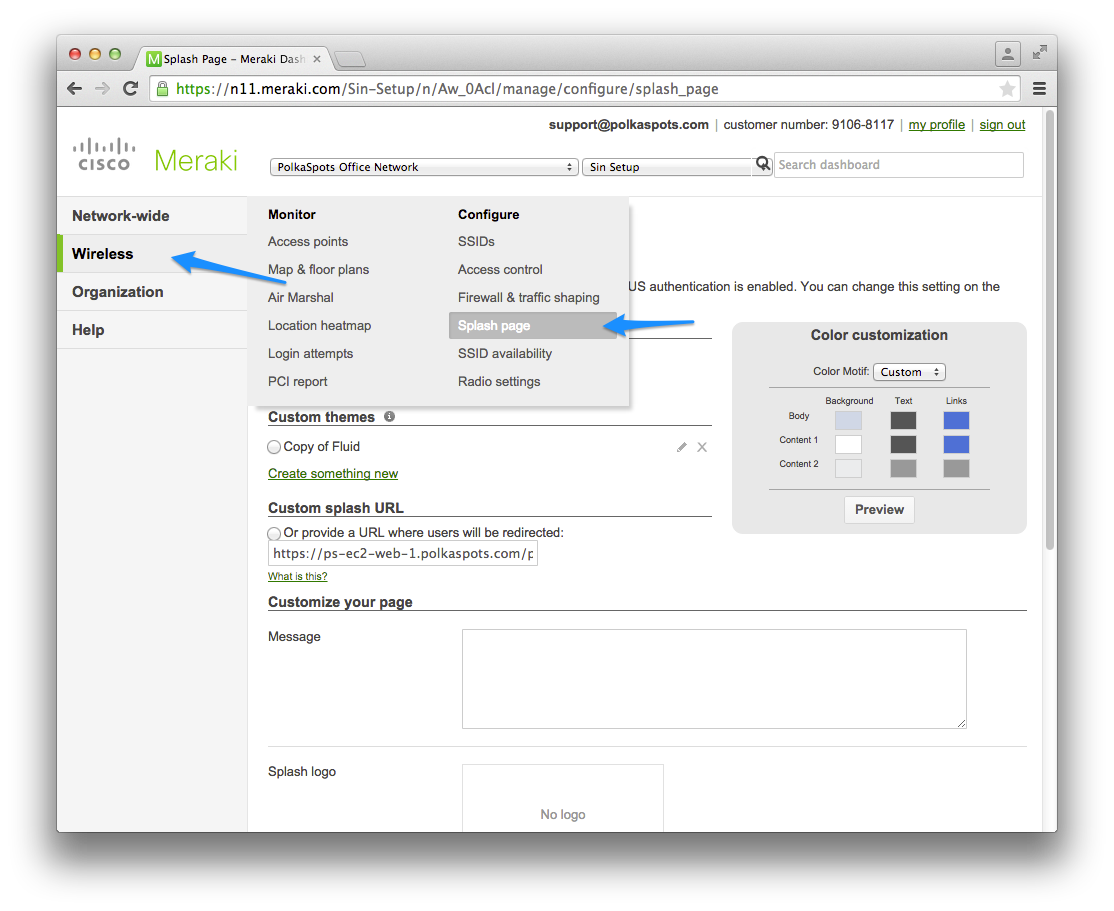Viewport: 1114px width, 911px height.
Task: Pick the Content 1 background swatch
Action: 848,445
